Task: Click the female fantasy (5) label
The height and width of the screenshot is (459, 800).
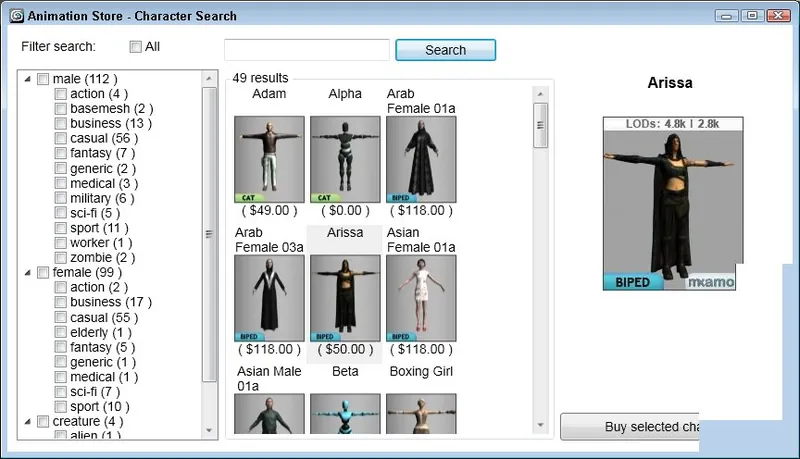Action: 103,347
